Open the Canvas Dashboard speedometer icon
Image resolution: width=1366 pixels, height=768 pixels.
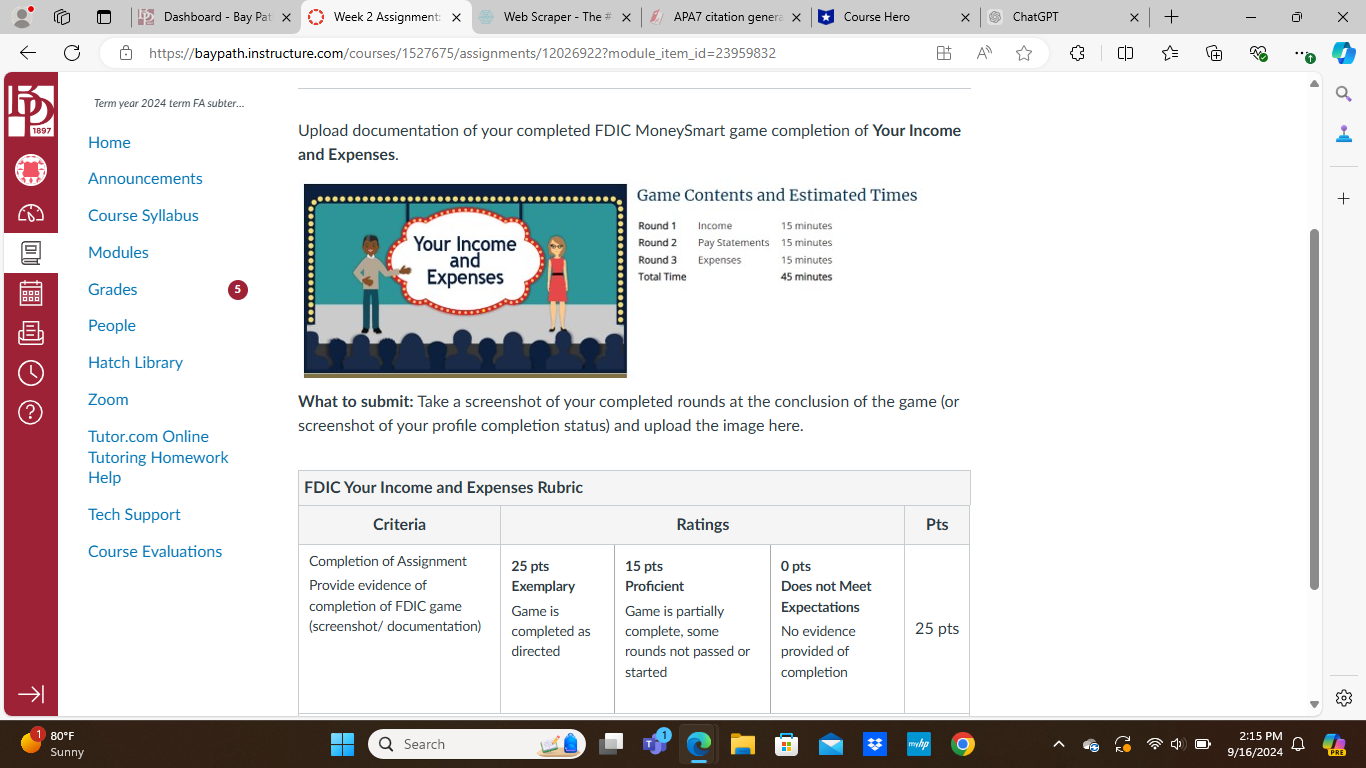click(x=31, y=212)
